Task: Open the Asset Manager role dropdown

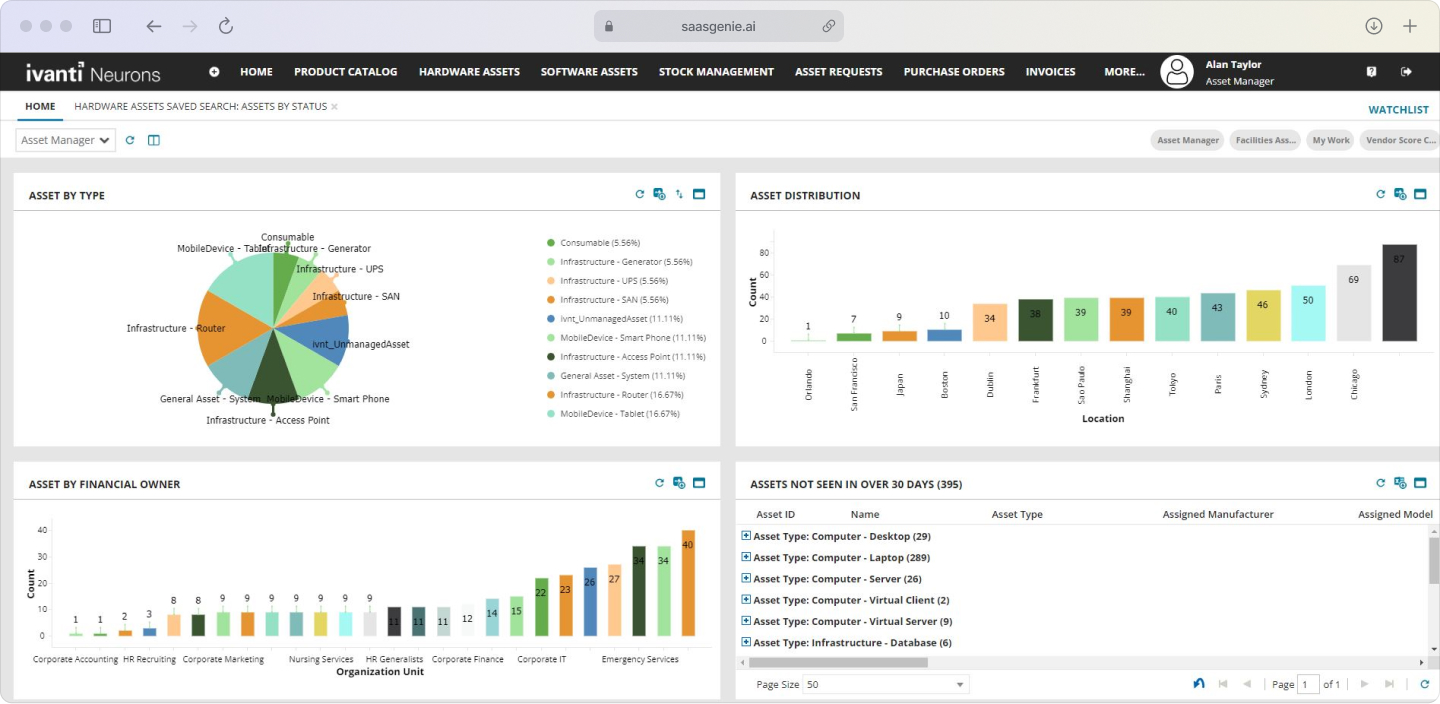Action: pos(66,140)
